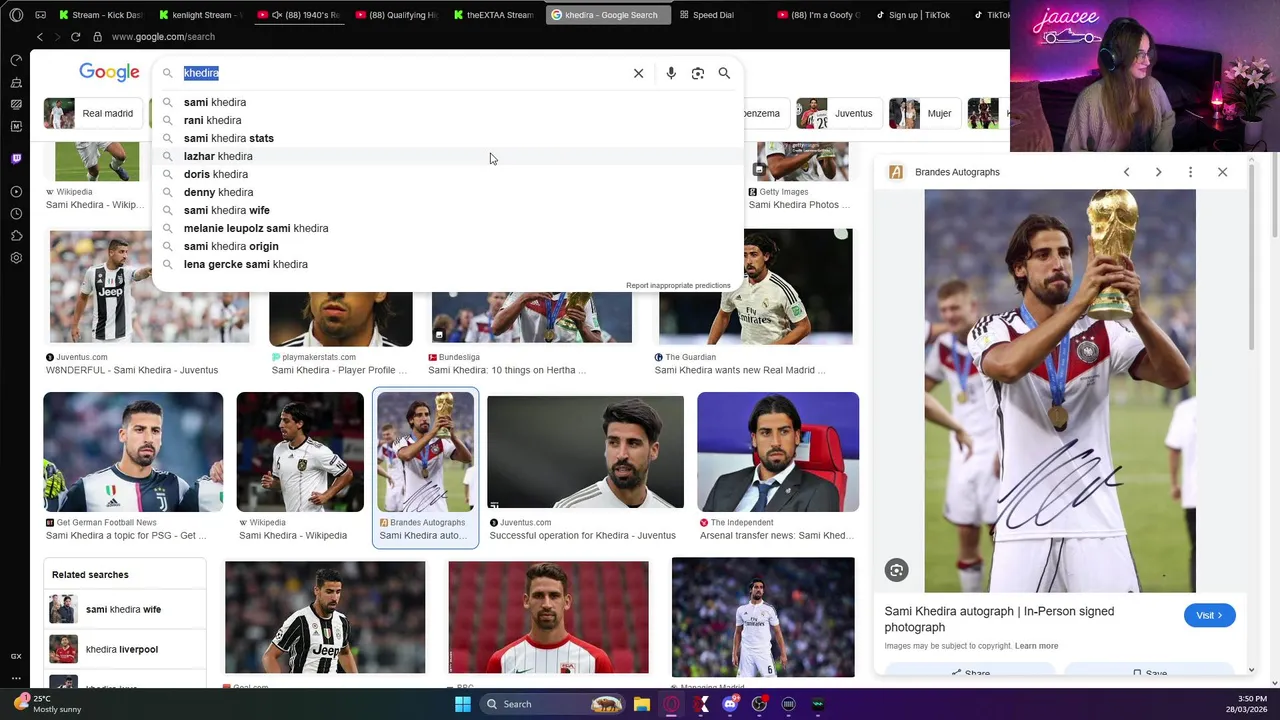The image size is (1280, 720).
Task: Open OBS Studio from taskbar
Action: click(759, 704)
